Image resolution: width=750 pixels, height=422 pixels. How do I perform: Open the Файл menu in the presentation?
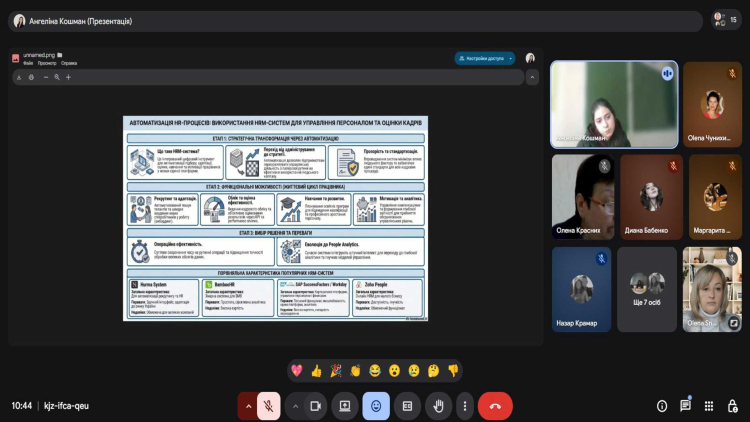coord(28,63)
